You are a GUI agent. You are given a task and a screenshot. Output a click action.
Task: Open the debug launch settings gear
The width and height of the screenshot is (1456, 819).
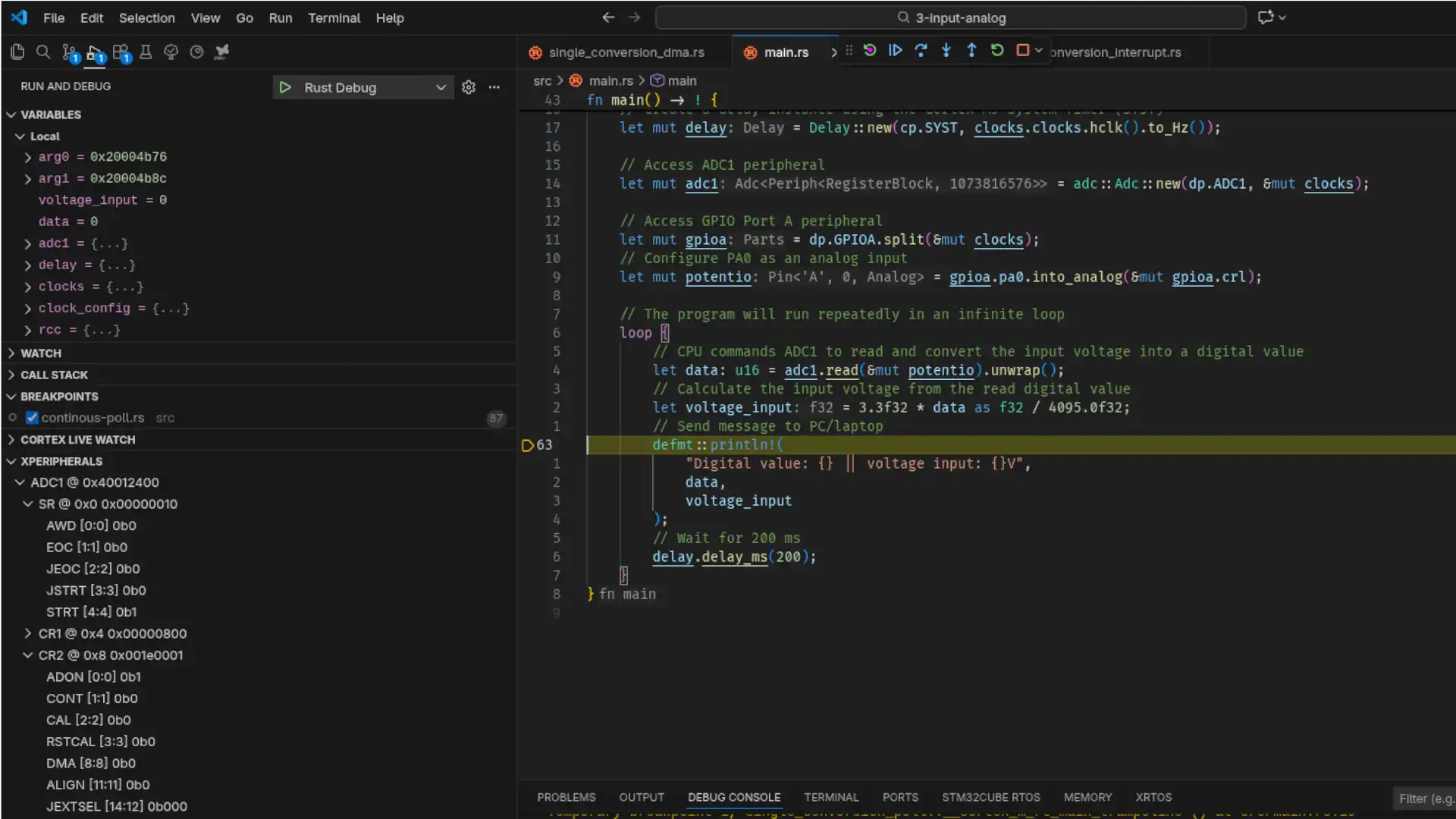(468, 87)
